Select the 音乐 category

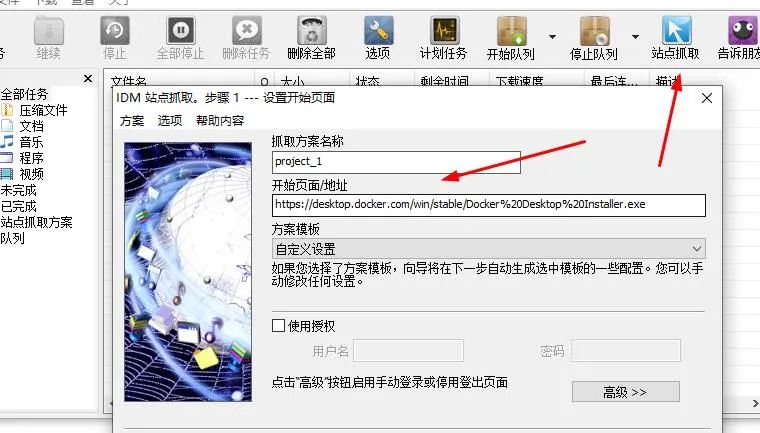(32, 142)
